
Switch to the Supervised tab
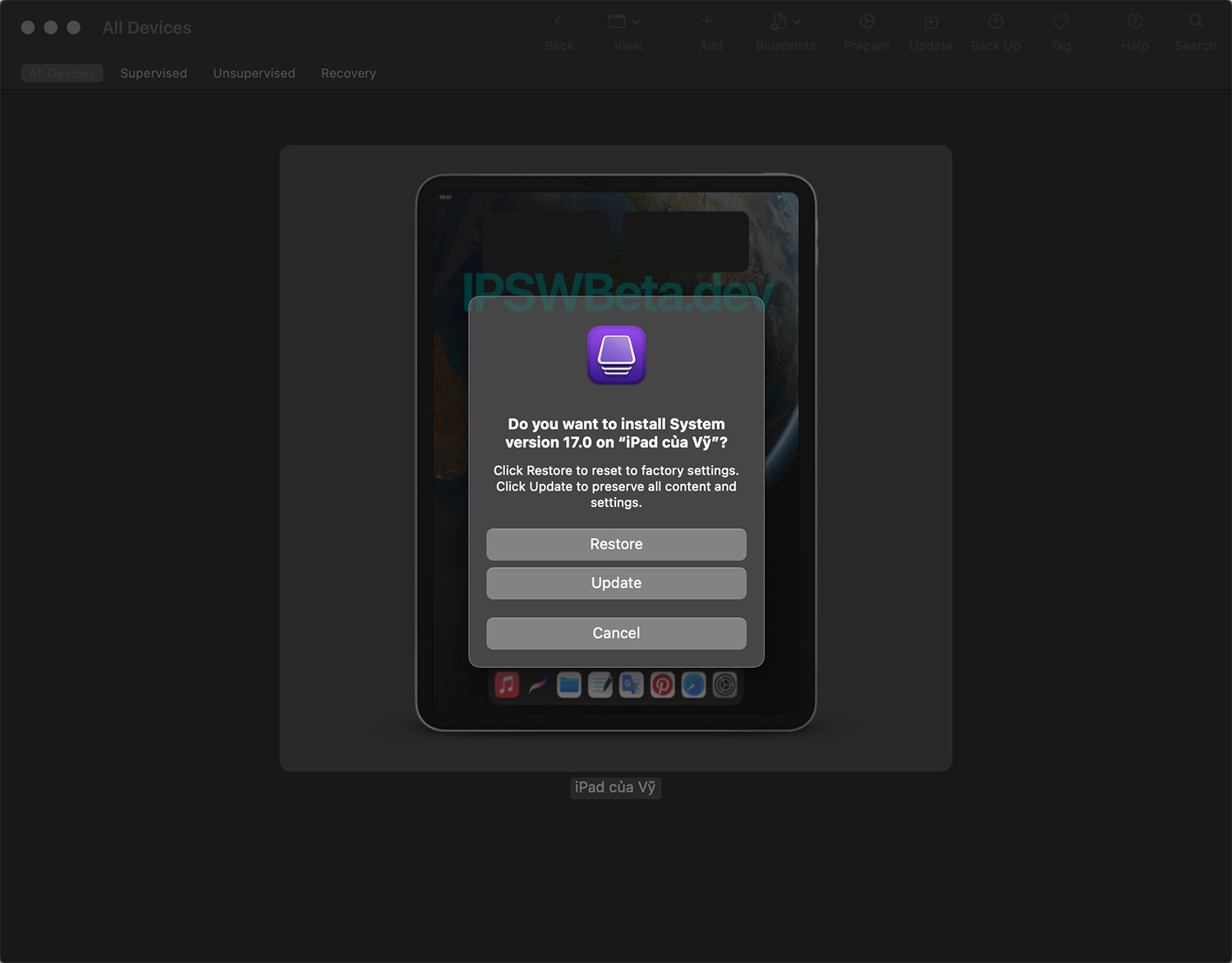[154, 73]
